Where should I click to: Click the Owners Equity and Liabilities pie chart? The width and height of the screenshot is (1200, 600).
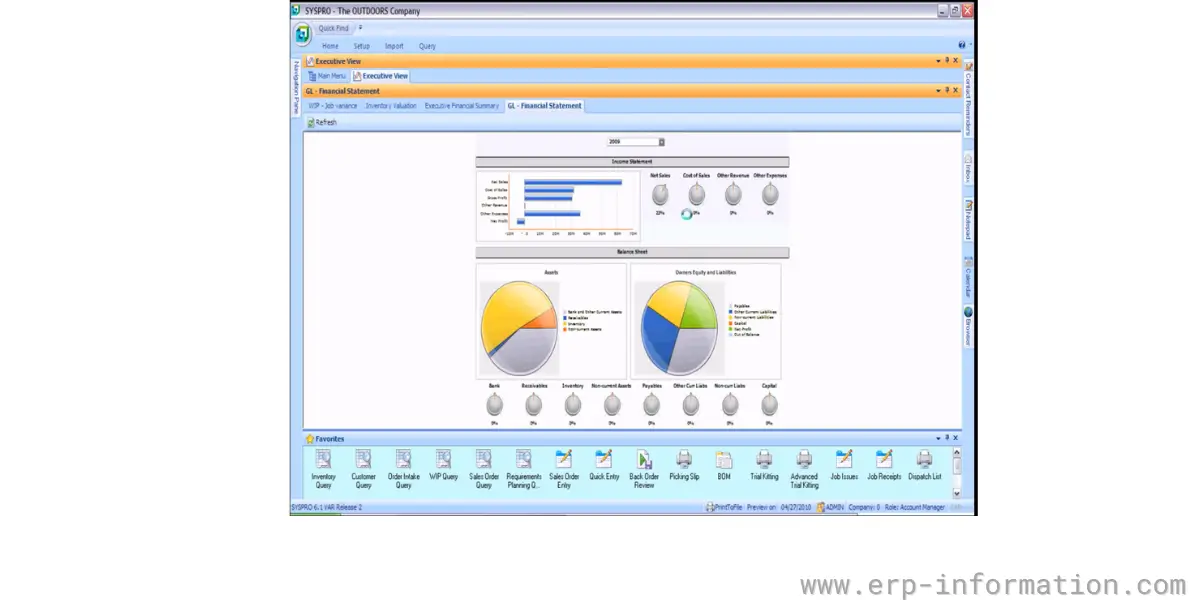[680, 326]
